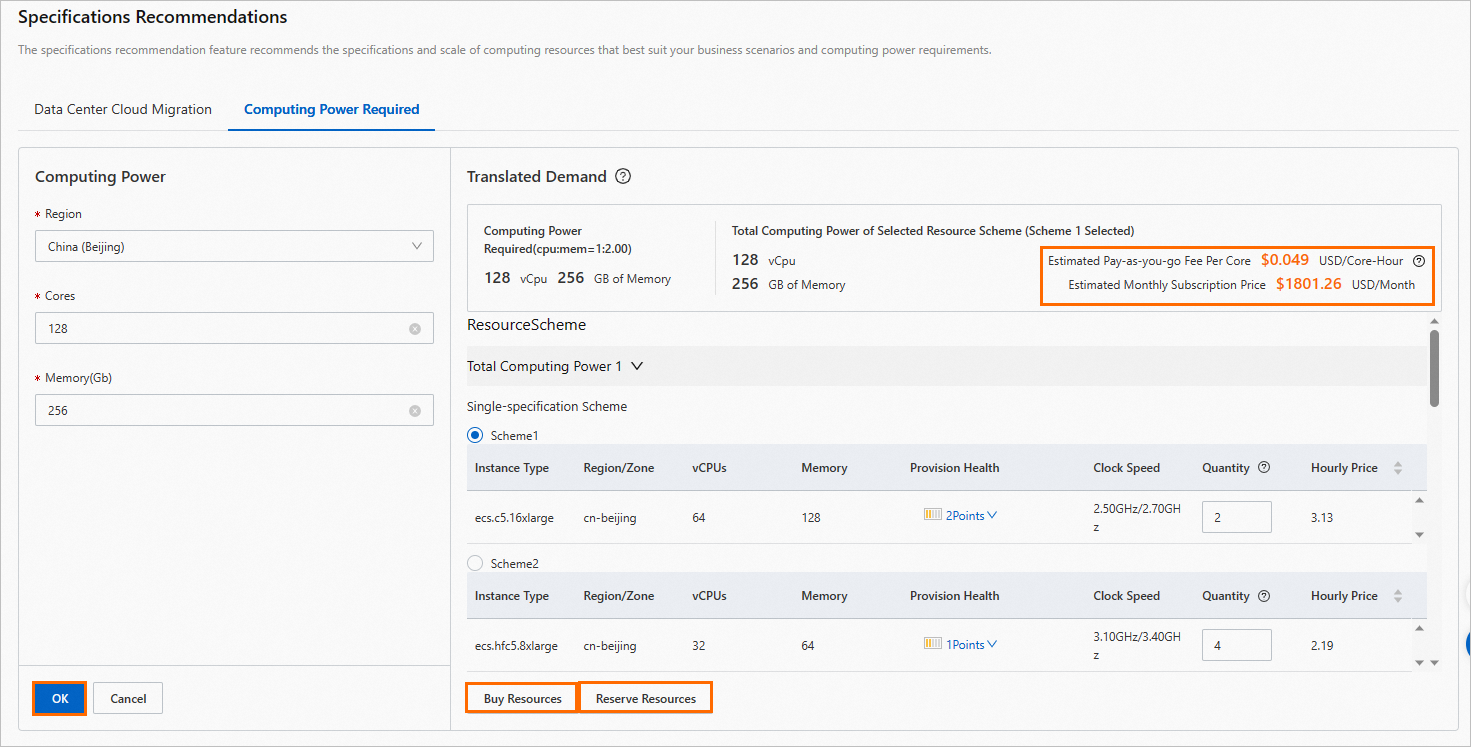Image resolution: width=1471 pixels, height=747 pixels.
Task: Select the Scheme2 radio button
Action: [x=475, y=563]
